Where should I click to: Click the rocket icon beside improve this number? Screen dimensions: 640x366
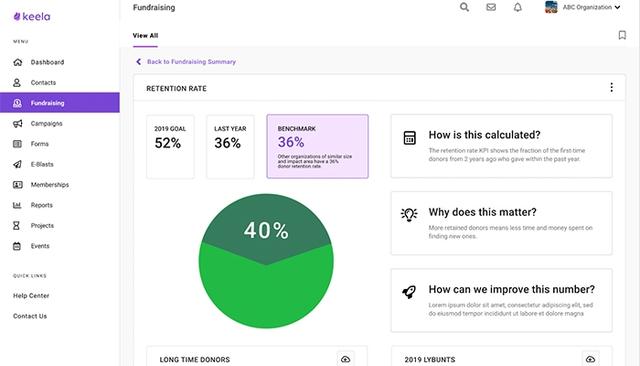409,291
